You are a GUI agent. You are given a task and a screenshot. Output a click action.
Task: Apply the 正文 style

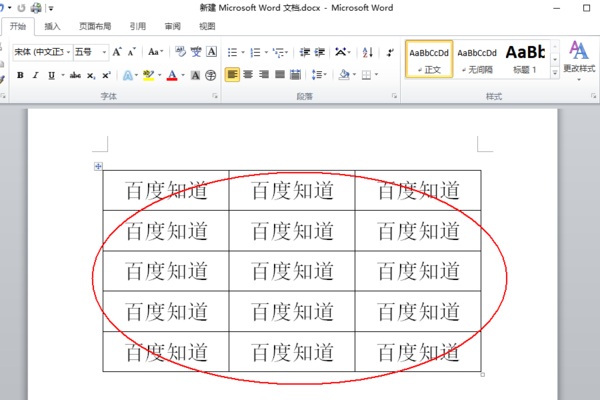(429, 59)
